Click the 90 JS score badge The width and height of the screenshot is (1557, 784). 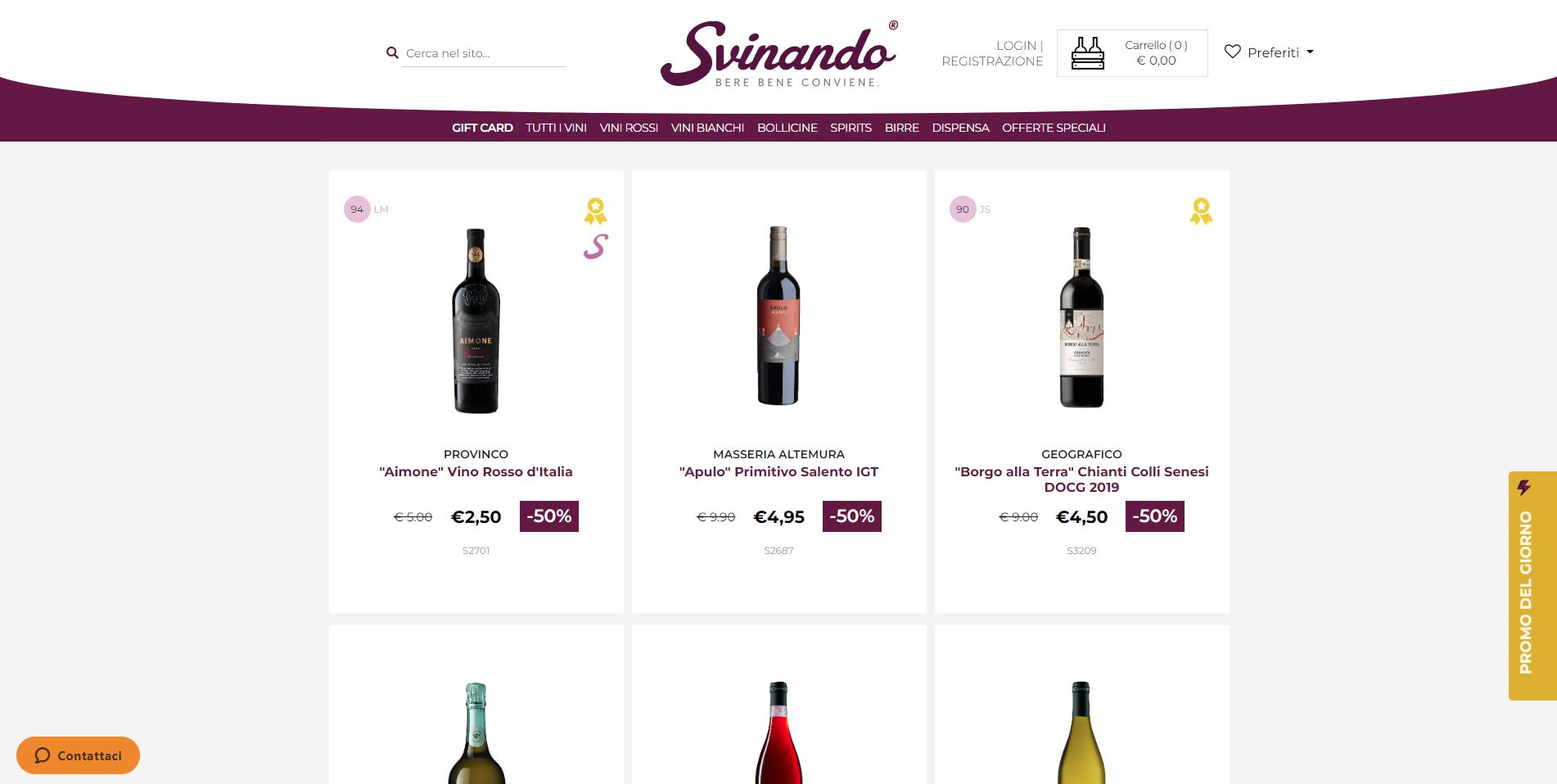(x=970, y=210)
